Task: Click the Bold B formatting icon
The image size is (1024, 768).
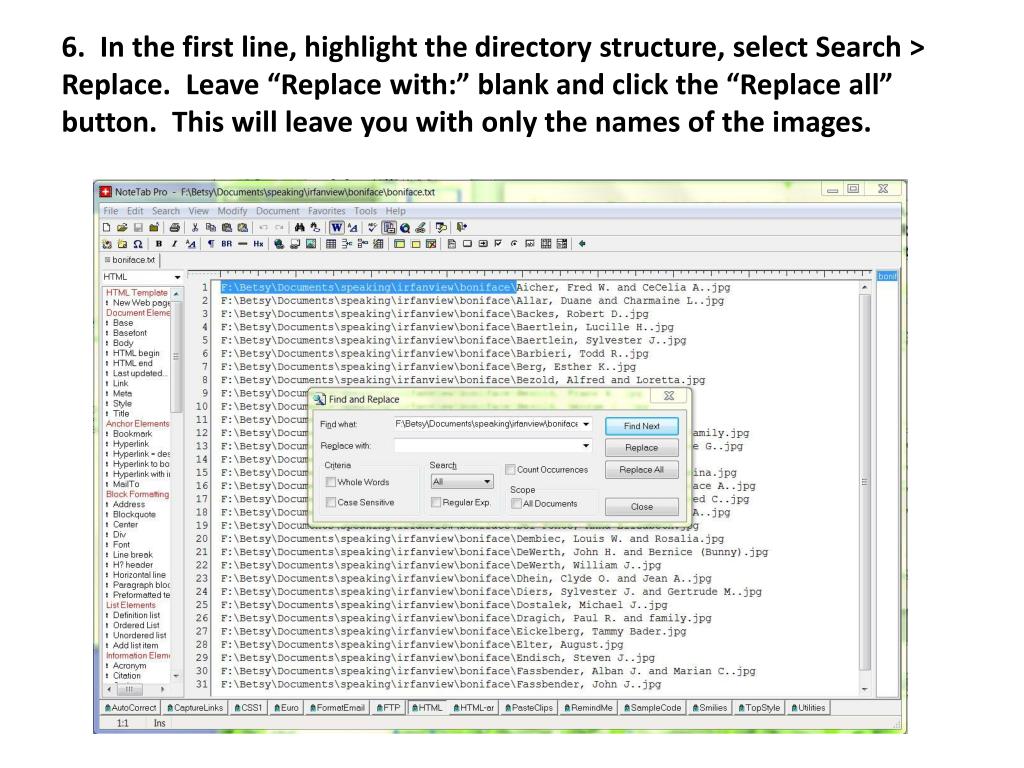Action: [x=159, y=244]
